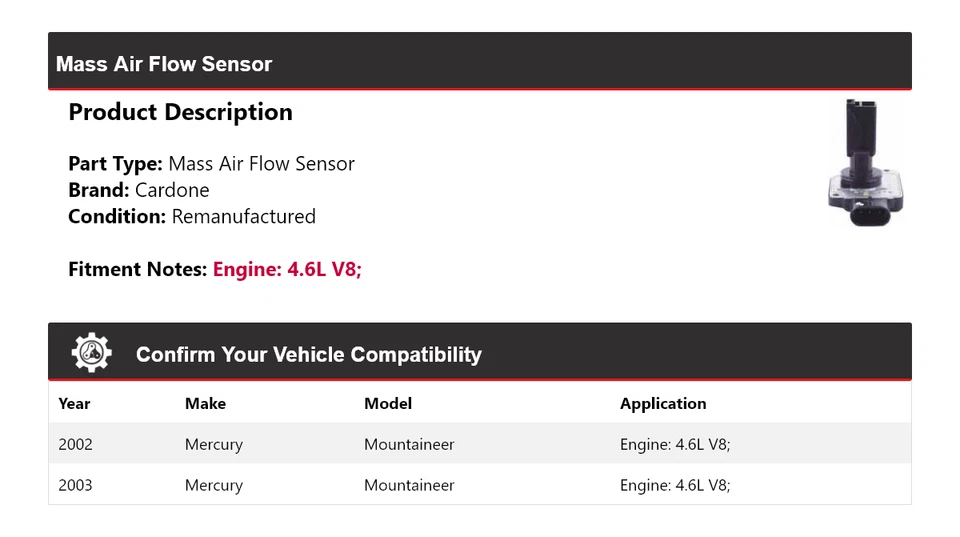Click the Brand: Cardone line

pyautogui.click(x=139, y=190)
